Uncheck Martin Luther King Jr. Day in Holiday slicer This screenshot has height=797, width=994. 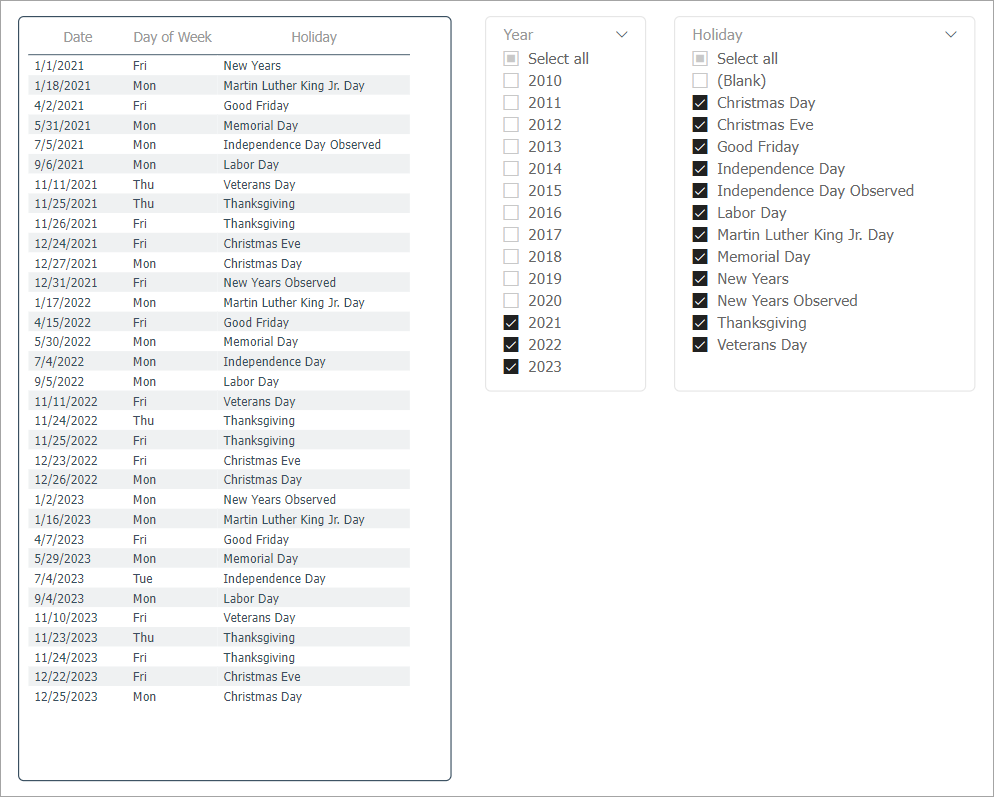(700, 235)
